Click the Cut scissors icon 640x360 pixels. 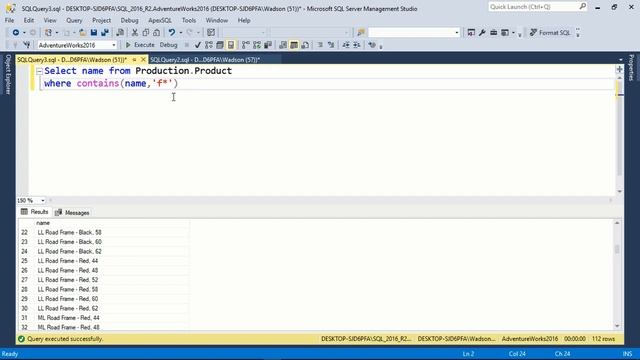coord(134,33)
